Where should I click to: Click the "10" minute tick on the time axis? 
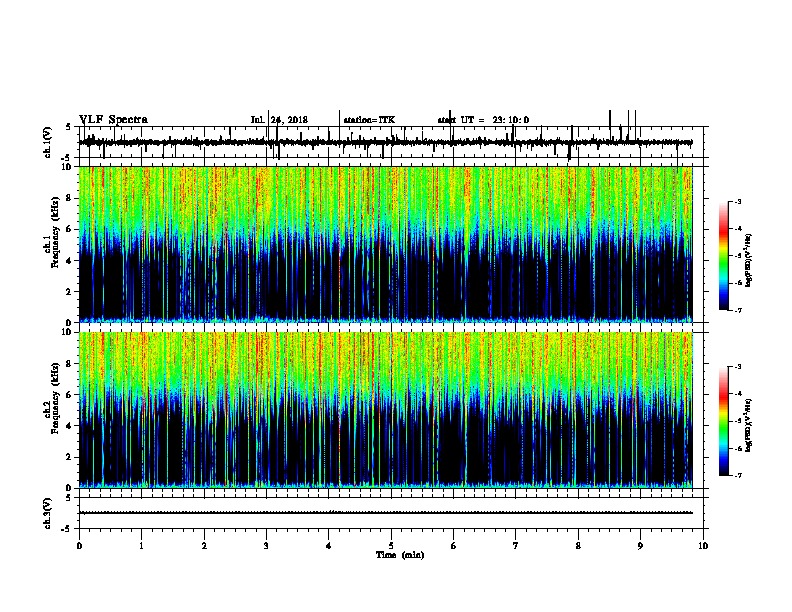(x=703, y=546)
